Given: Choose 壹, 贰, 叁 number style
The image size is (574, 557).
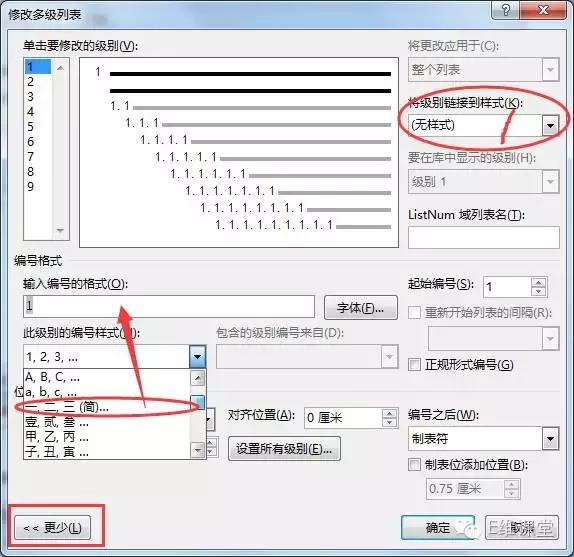Looking at the screenshot, I should (x=107, y=422).
